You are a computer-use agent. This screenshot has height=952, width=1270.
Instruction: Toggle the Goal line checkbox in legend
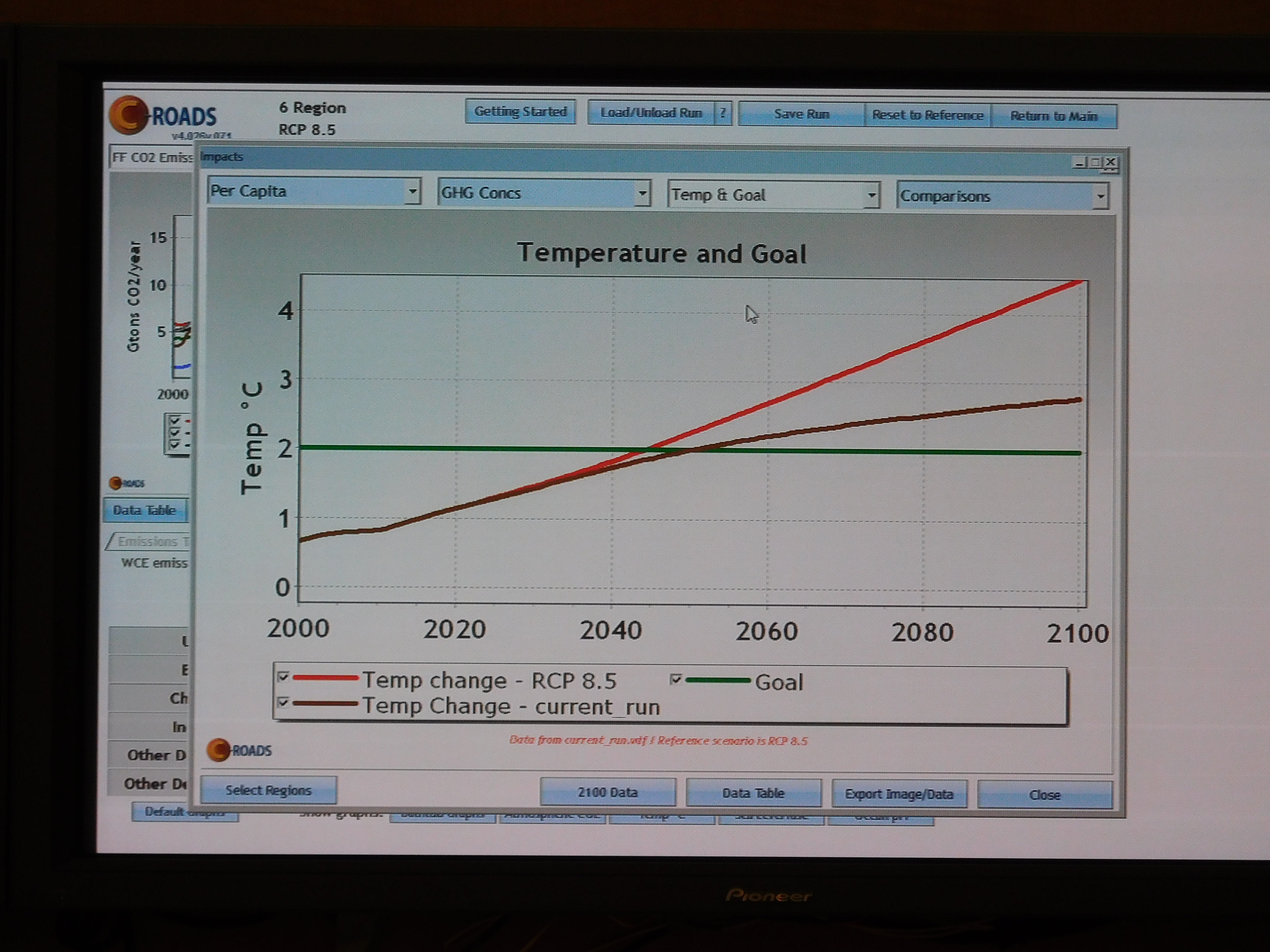point(676,679)
